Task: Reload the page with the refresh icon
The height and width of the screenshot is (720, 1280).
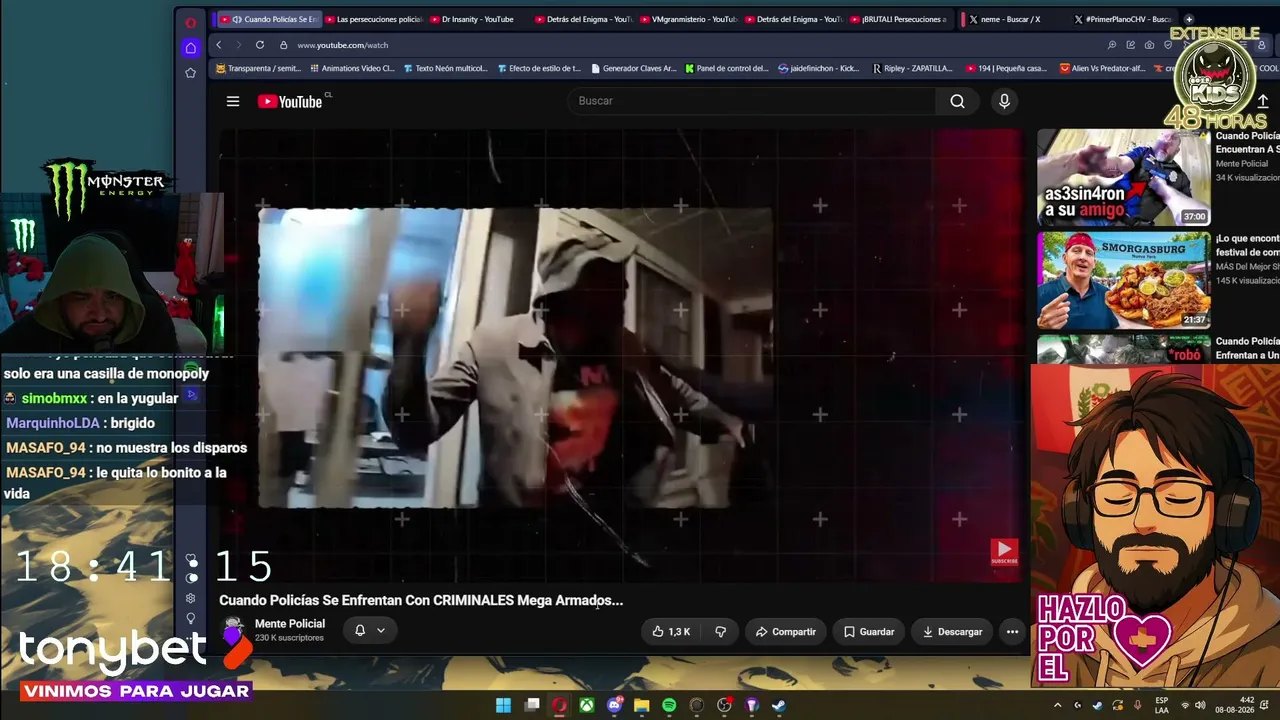Action: click(x=260, y=45)
